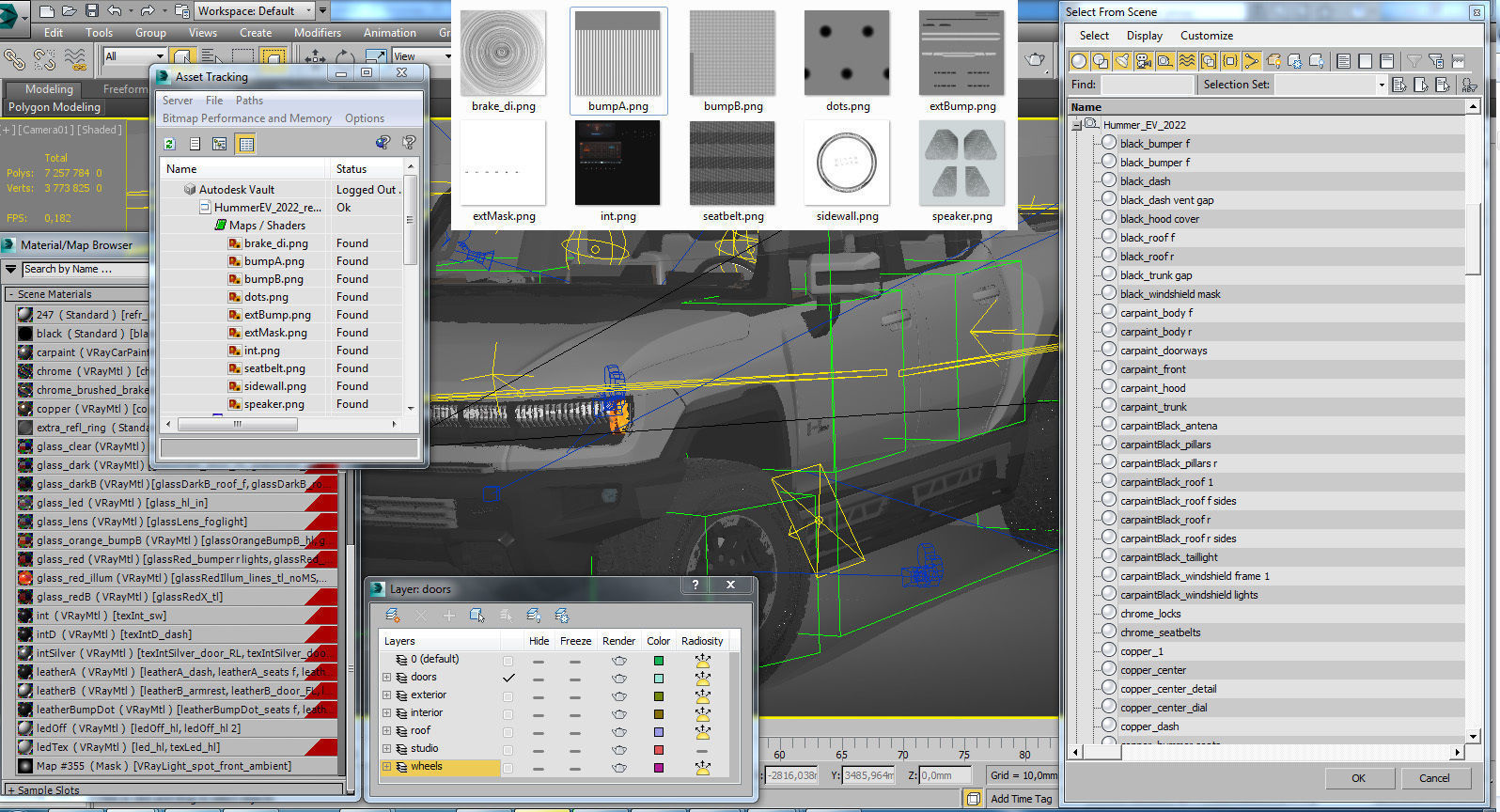Click the Polygon Modeling ribbon panel label
Screen dimensions: 1500x812
(55, 107)
